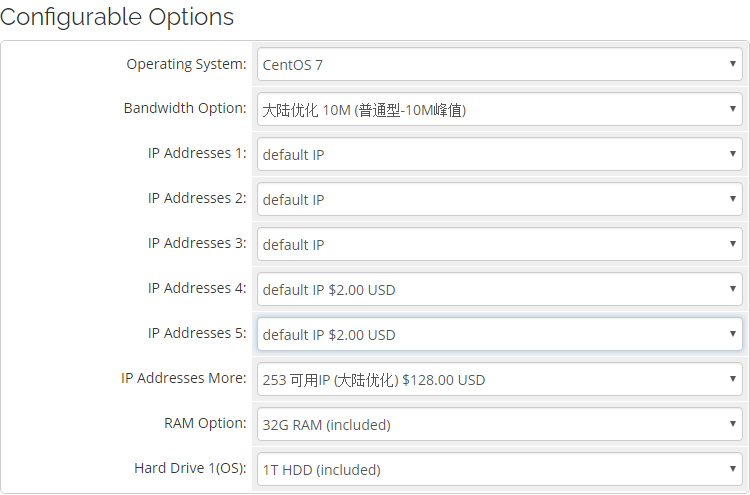The image size is (750, 495).
Task: Open the IP Addresses 1 dropdown
Action: (x=499, y=155)
